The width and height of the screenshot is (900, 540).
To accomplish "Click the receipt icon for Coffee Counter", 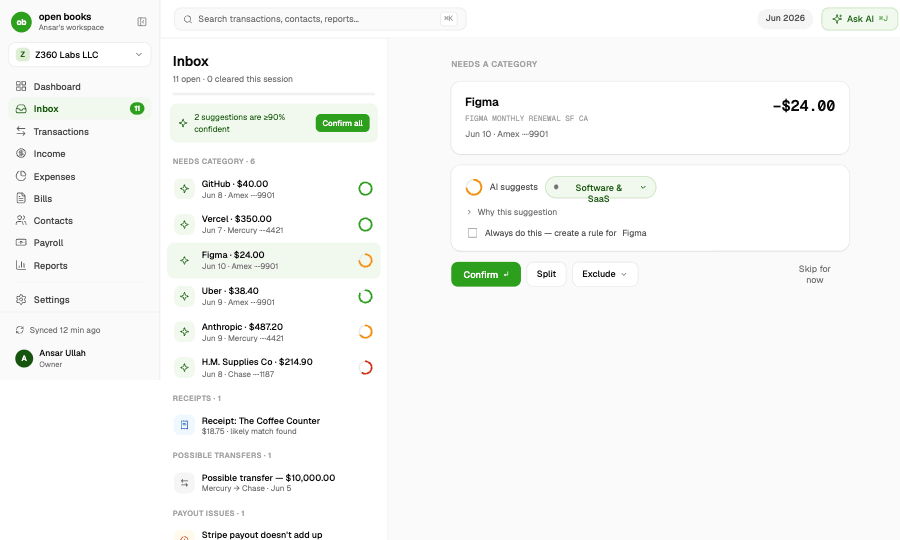I will pos(184,425).
